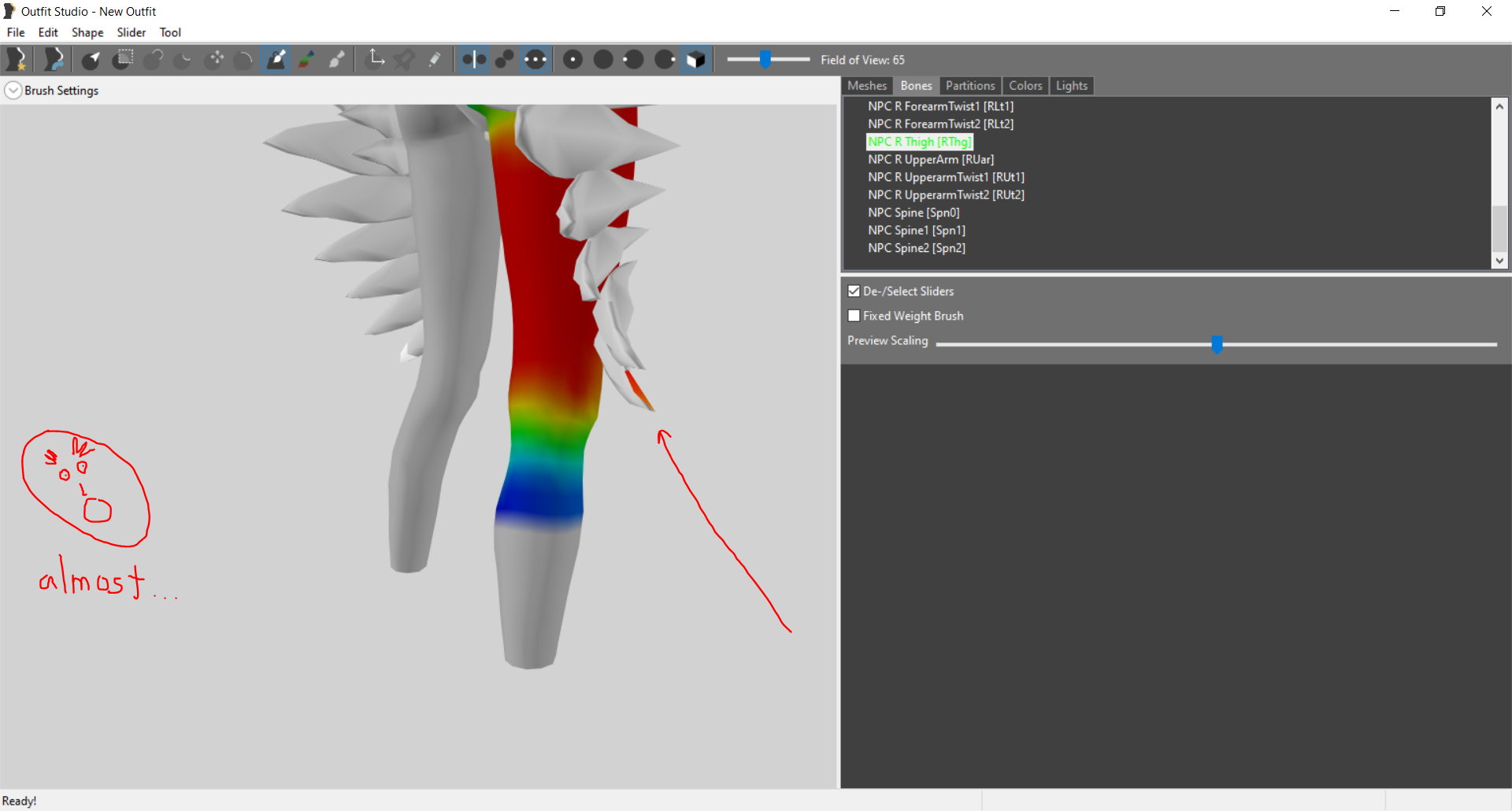1512x811 pixels.
Task: Switch to the Lights tab
Action: [1071, 86]
